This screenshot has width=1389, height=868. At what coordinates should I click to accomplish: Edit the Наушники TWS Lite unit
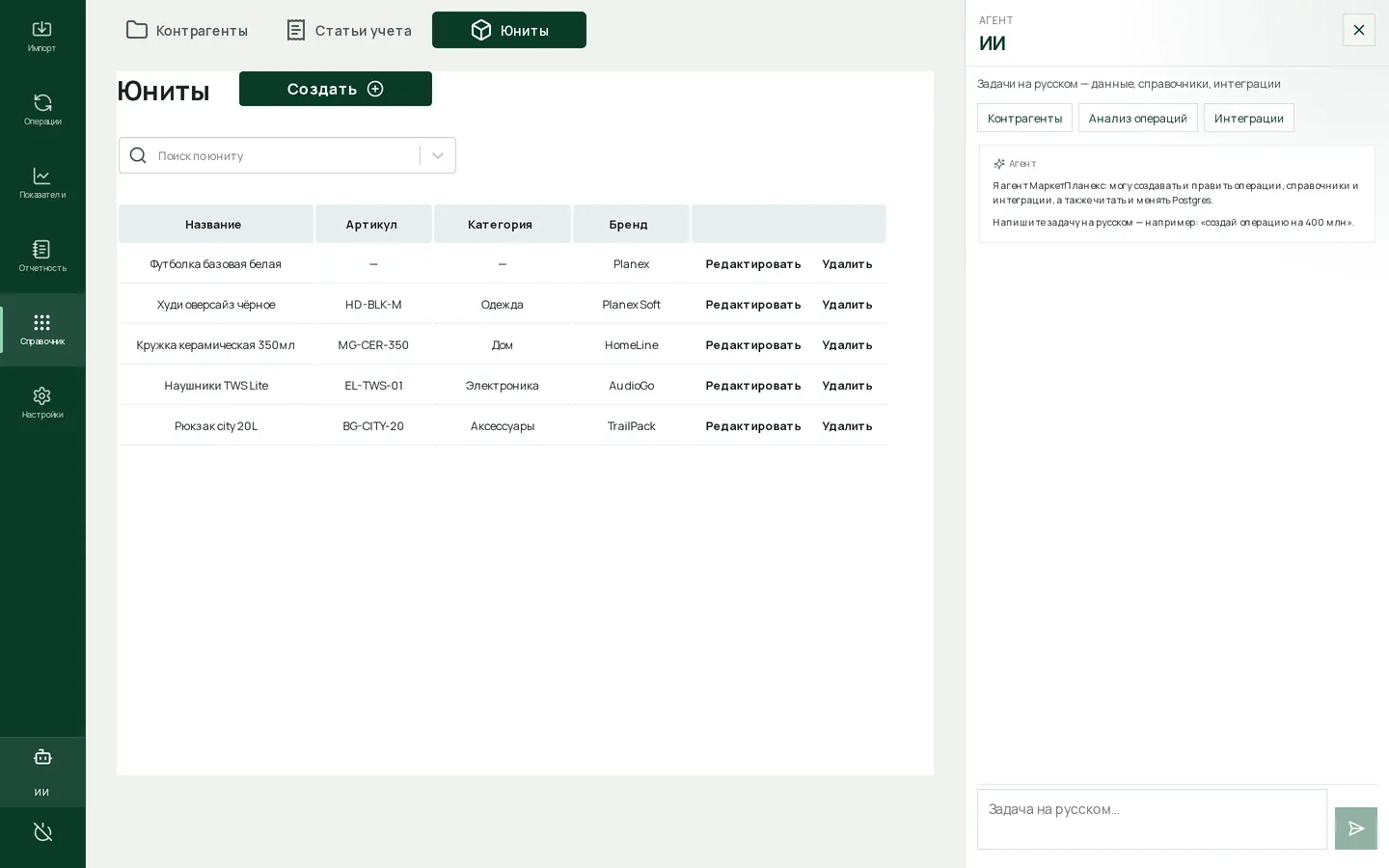(x=752, y=386)
